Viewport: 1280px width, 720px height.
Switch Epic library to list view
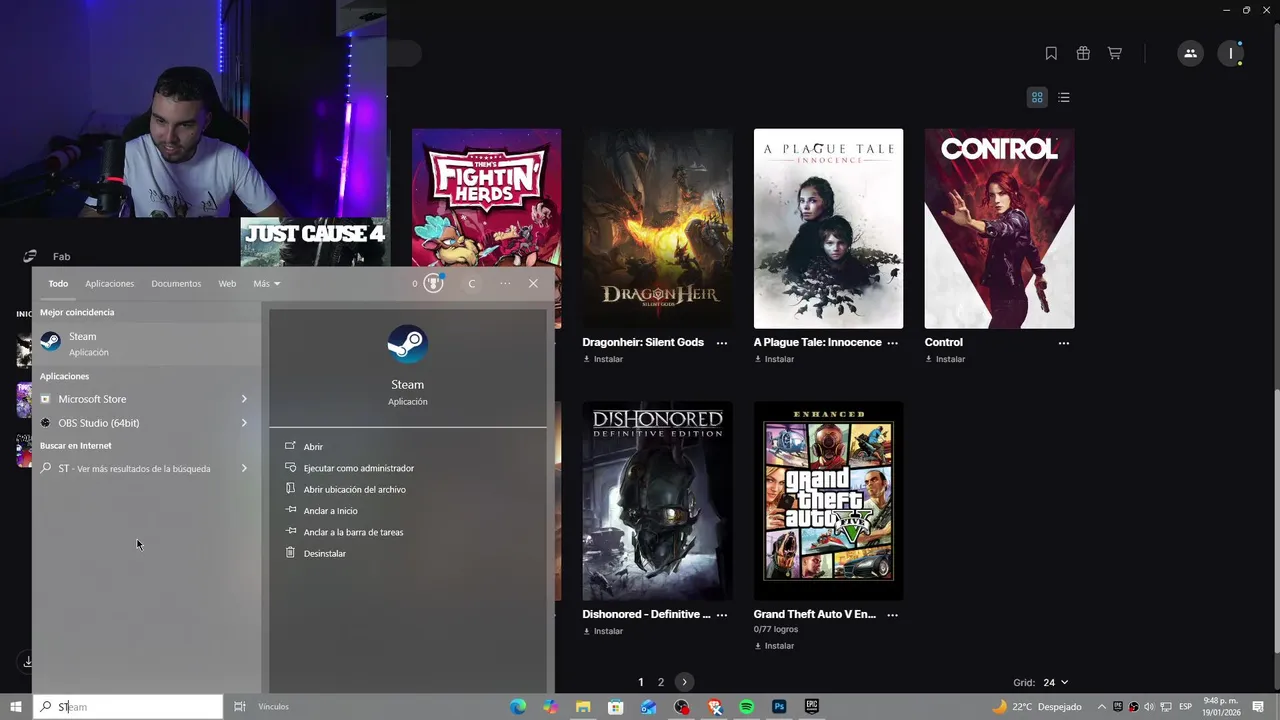[1064, 97]
